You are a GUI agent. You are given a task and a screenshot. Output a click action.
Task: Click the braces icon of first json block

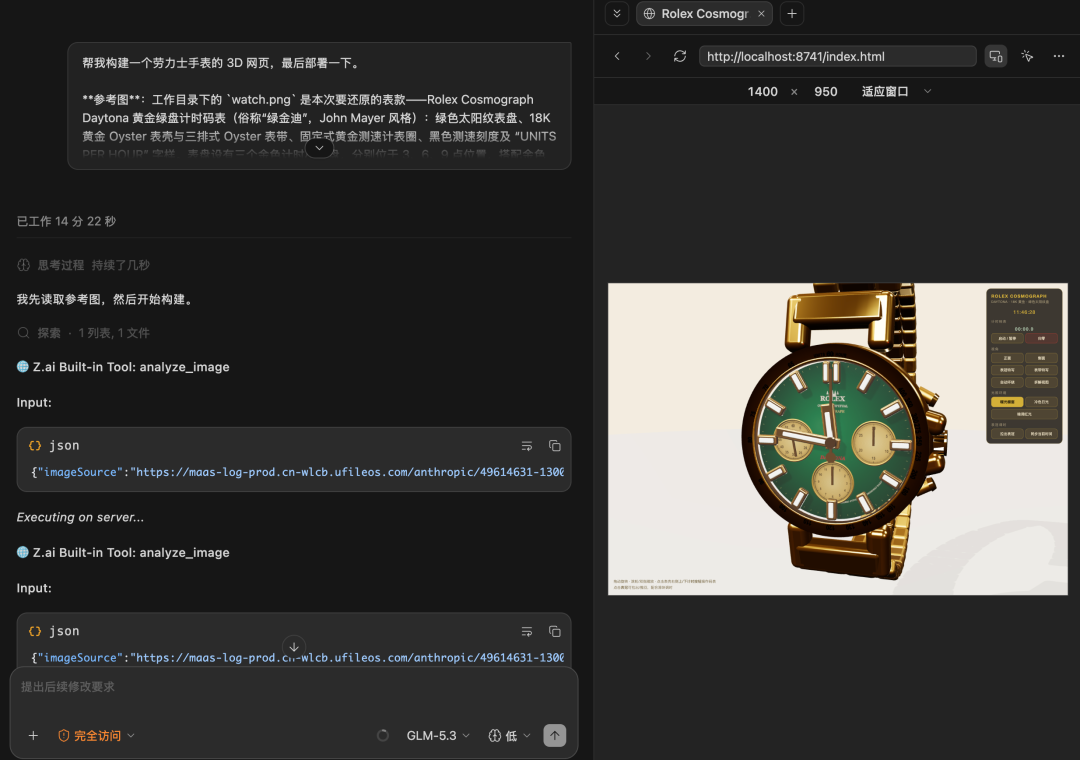[35, 446]
